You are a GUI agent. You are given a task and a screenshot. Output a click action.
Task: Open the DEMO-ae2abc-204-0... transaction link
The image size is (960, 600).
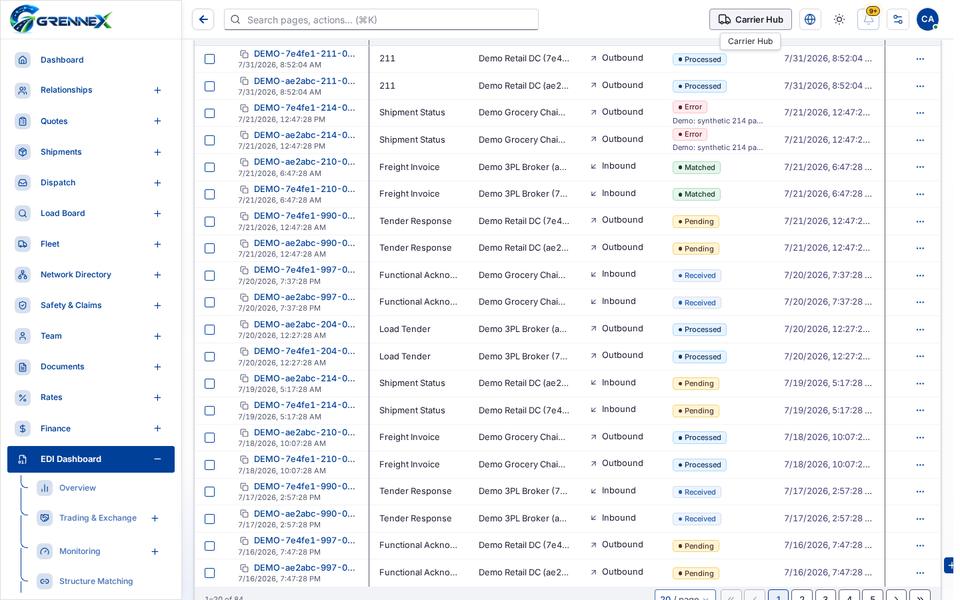pyautogui.click(x=304, y=324)
